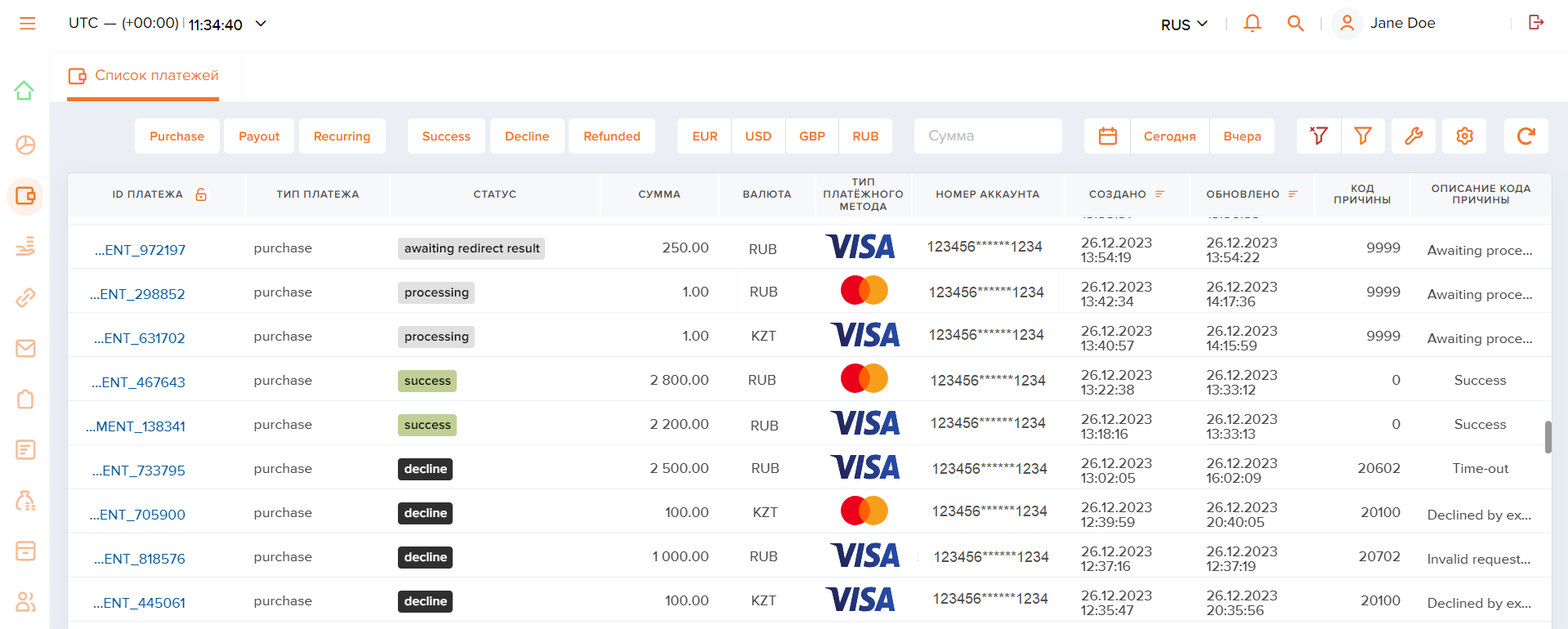Open payment ...MENT_138341
The height and width of the screenshot is (629, 1568).
(x=136, y=426)
